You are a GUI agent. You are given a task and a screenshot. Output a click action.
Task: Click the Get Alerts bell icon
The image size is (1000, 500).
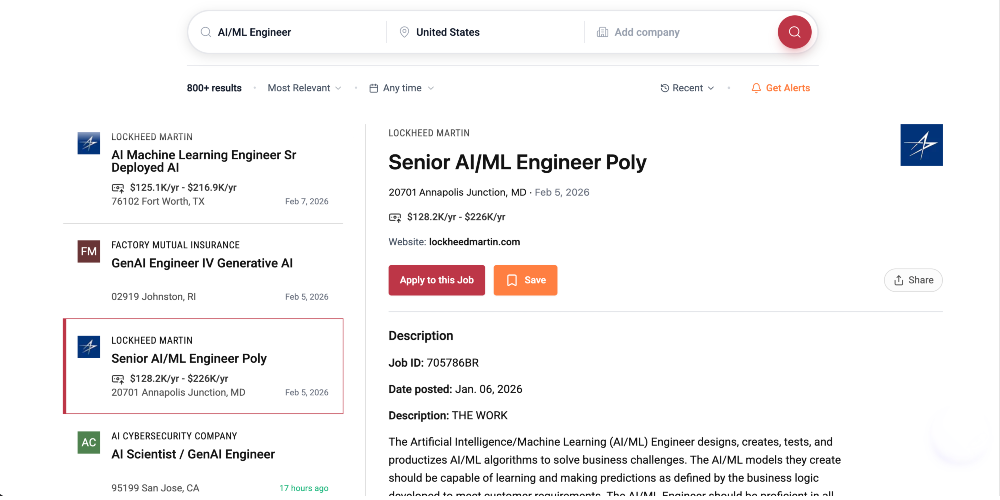[757, 88]
